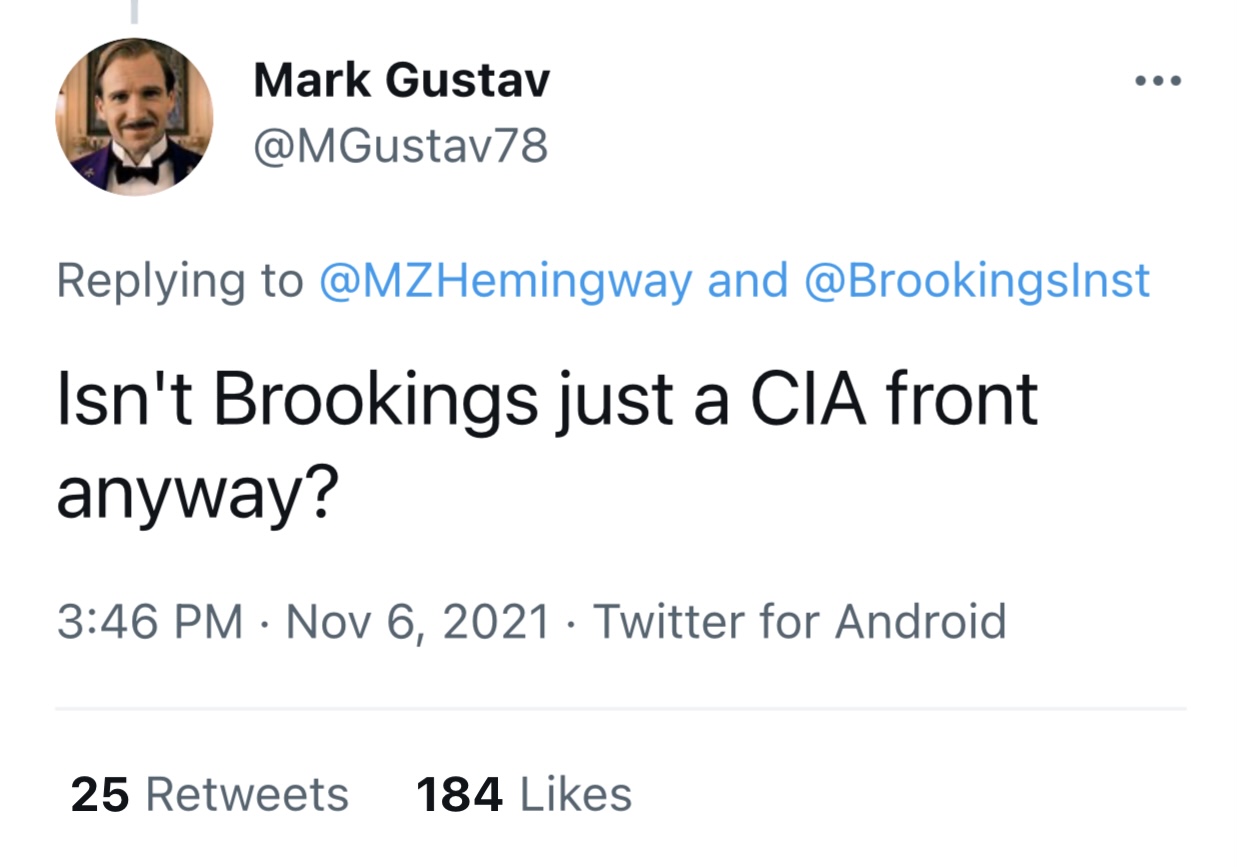View the list of 25 Retweets
This screenshot has height=867, width=1239.
(x=210, y=795)
